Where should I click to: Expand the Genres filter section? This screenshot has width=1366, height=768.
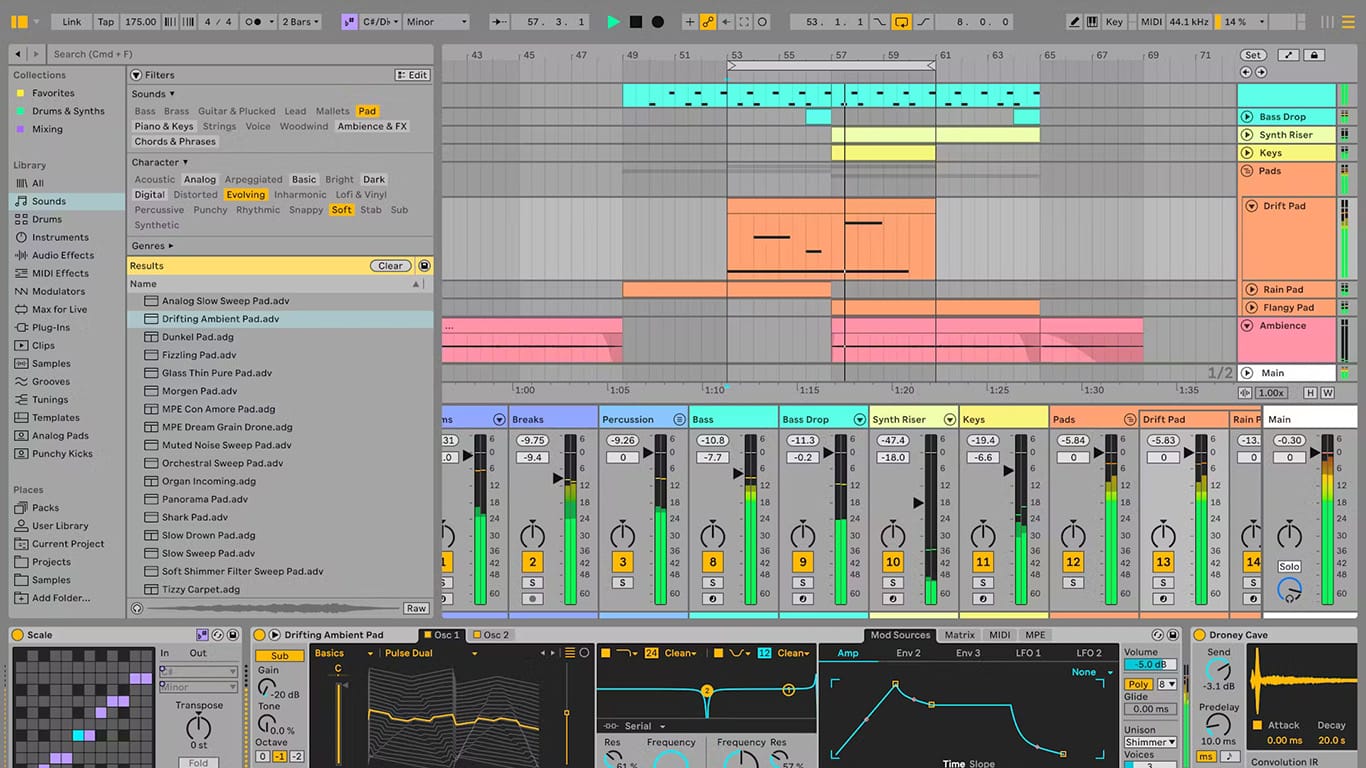click(x=152, y=246)
